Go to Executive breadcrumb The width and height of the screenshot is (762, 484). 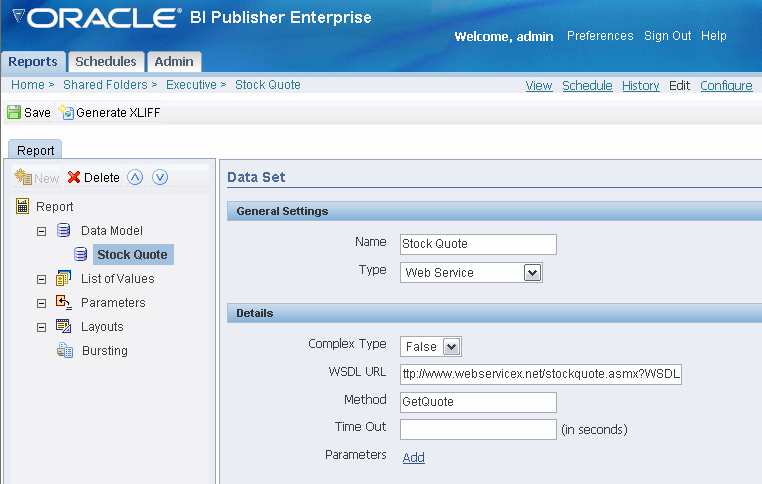[x=191, y=85]
